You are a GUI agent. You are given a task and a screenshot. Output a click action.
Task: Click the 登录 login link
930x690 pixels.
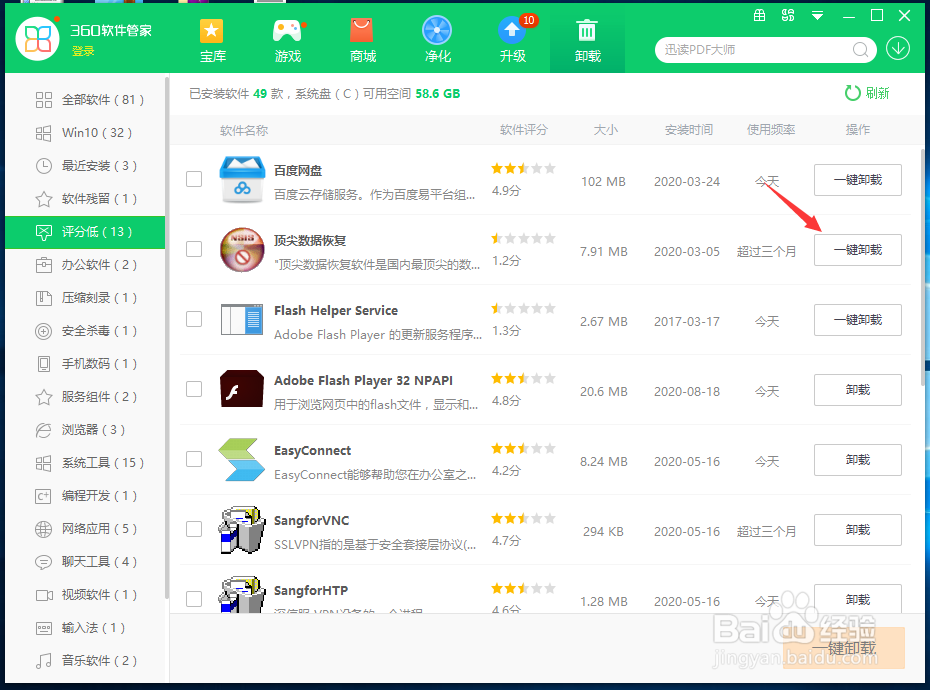(83, 51)
